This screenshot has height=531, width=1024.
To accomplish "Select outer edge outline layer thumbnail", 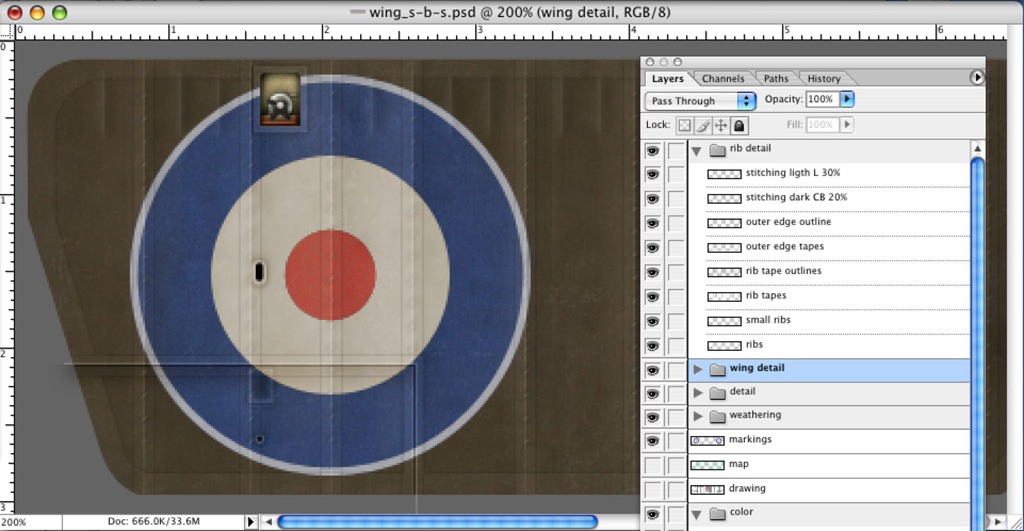I will pos(724,223).
